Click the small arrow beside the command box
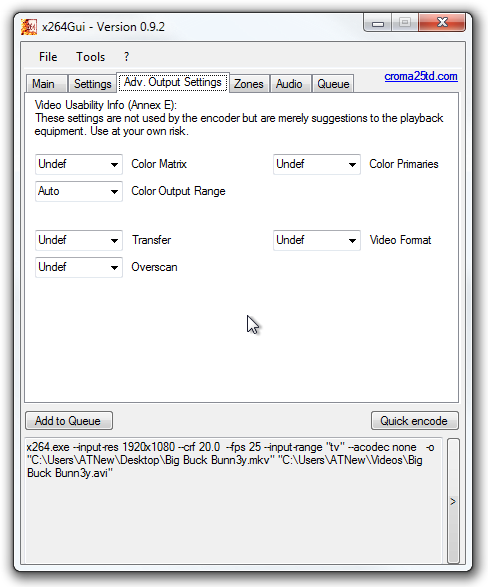 [x=453, y=501]
